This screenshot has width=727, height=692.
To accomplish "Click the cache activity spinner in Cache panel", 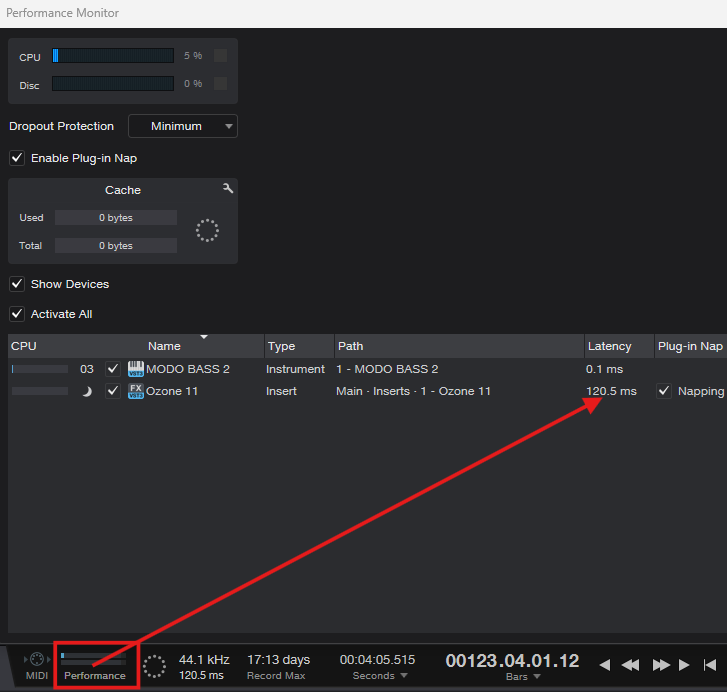I will click(207, 230).
